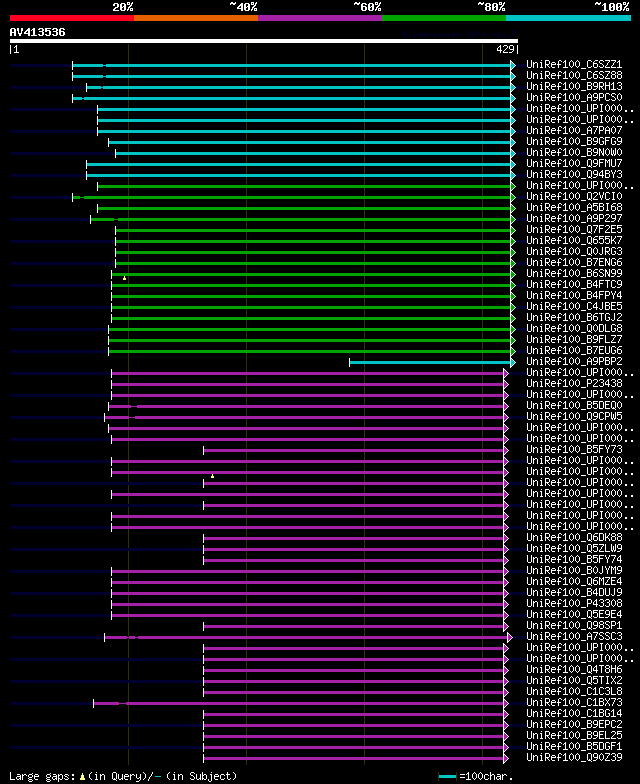
Task: Click the cyan 100char scale legend bar
Action: [448, 776]
